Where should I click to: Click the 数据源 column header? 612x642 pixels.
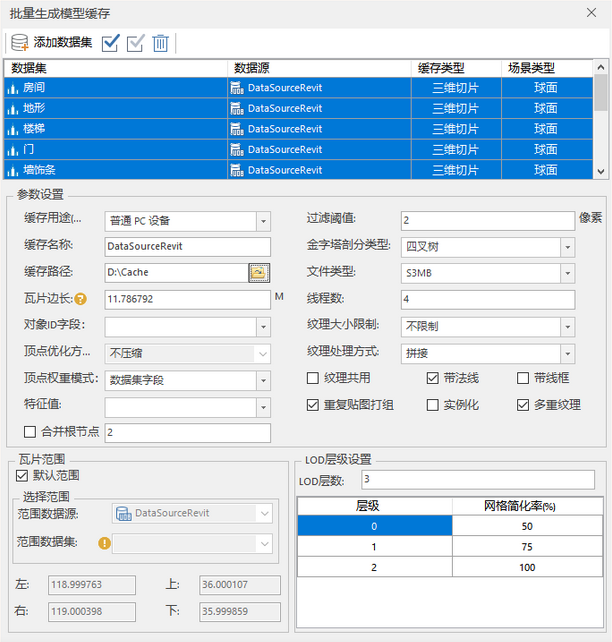pyautogui.click(x=319, y=68)
